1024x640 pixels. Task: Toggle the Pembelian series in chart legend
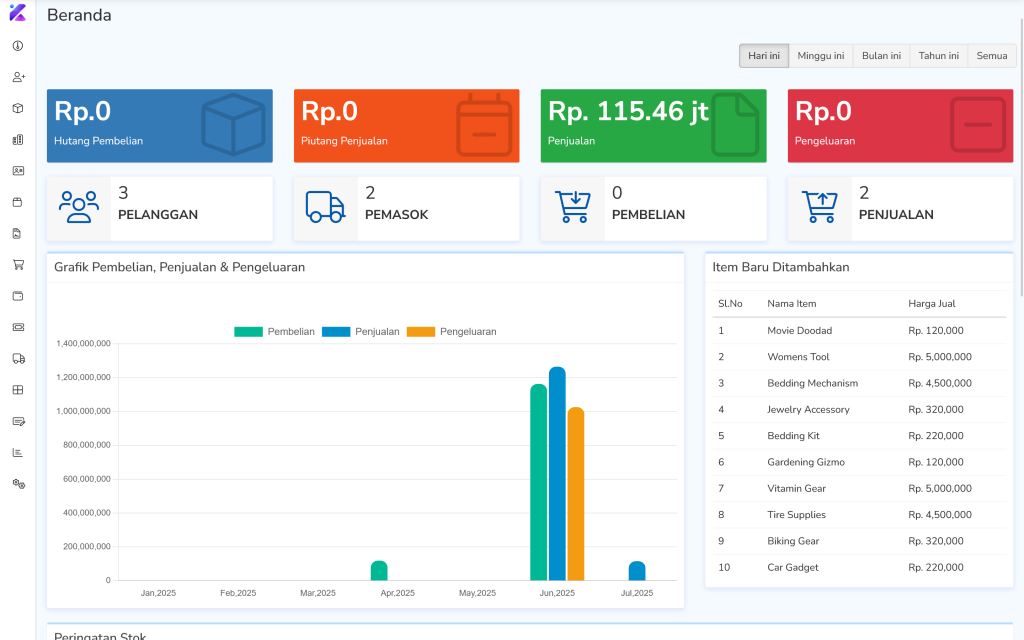pos(275,332)
